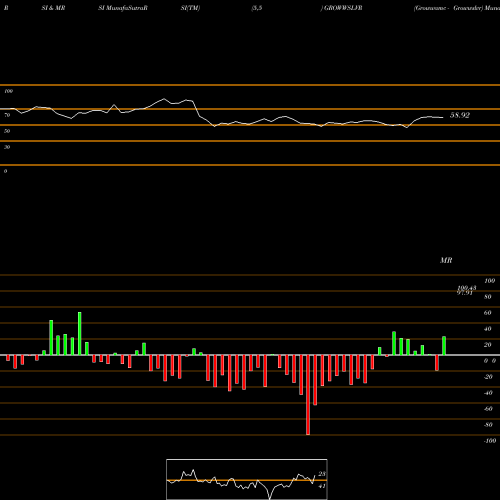The height and width of the screenshot is (500, 500).
Task: Select the tallest green MR bar
Action: click(80, 334)
